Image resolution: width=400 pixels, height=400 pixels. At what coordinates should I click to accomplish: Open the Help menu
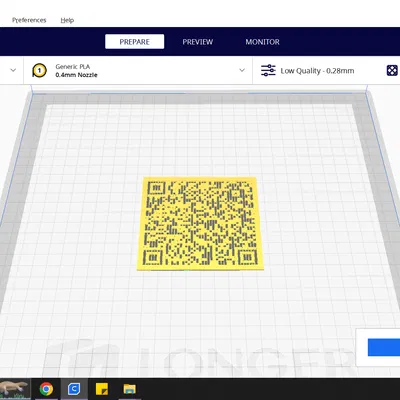tap(67, 20)
